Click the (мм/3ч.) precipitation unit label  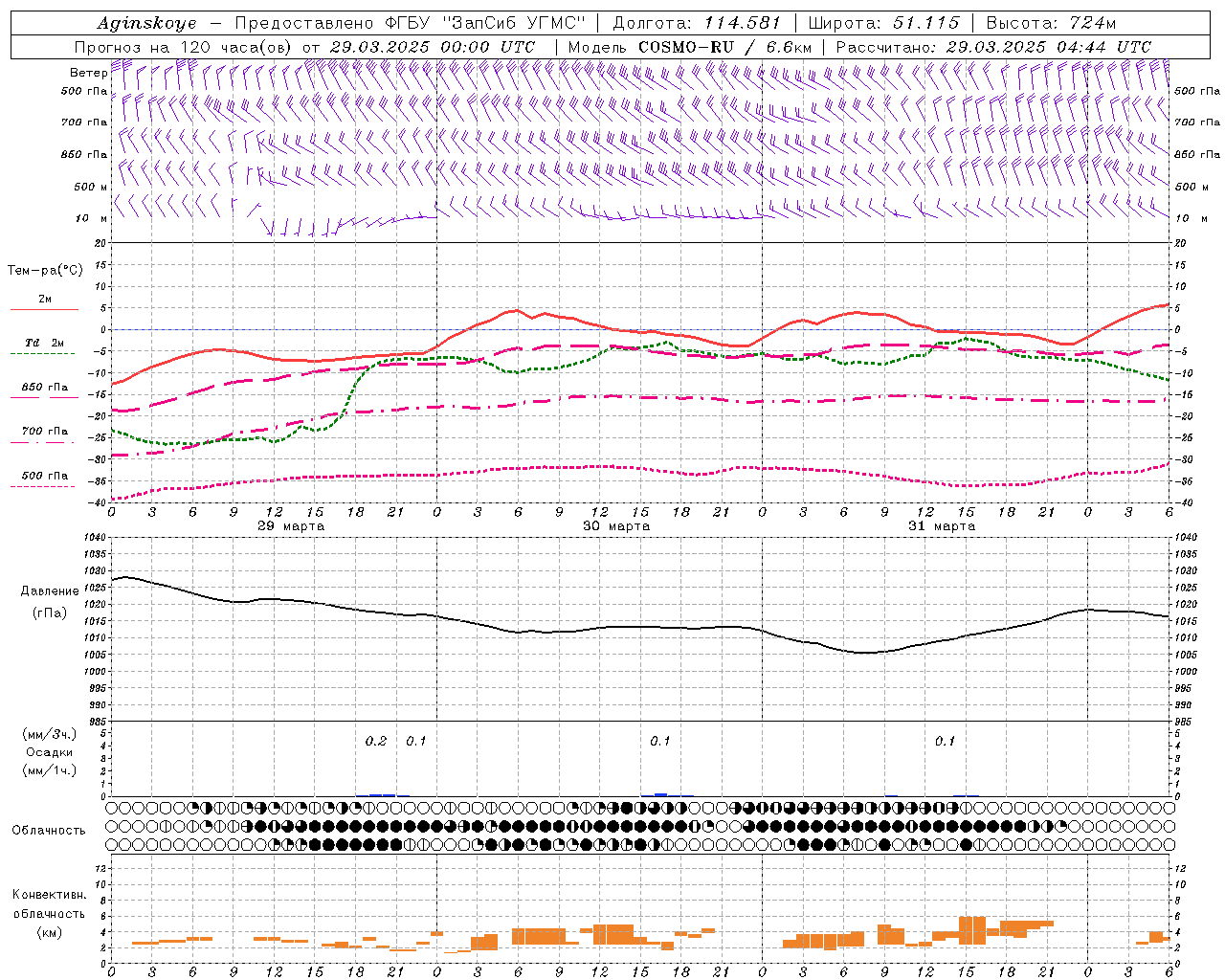pyautogui.click(x=49, y=734)
